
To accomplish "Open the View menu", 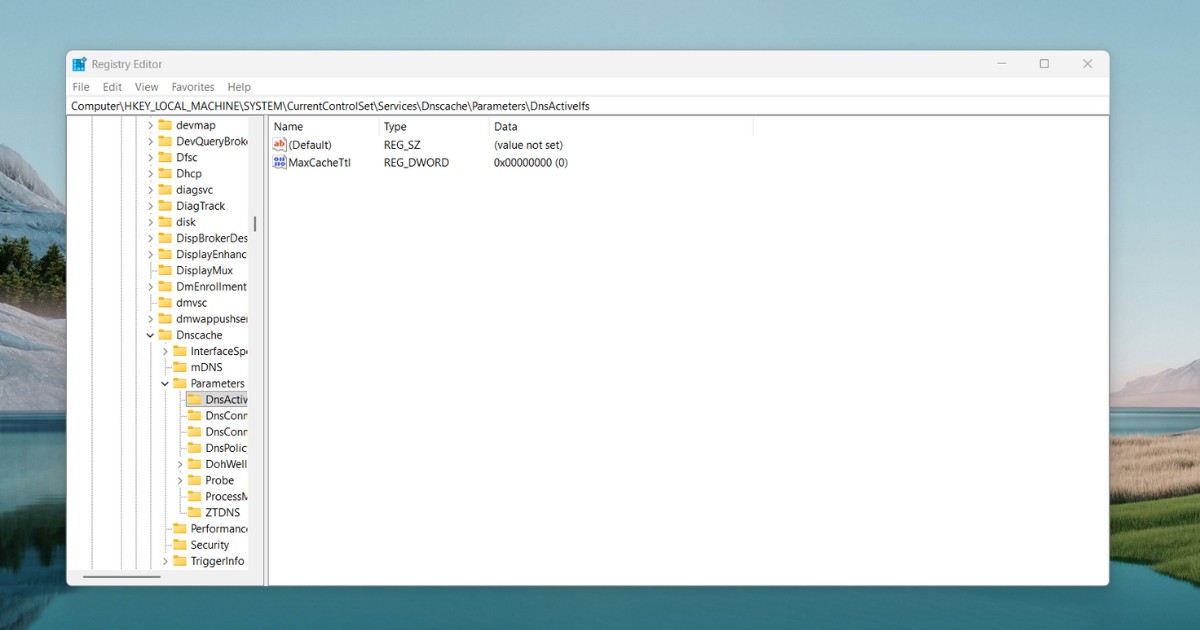I will click(x=146, y=87).
